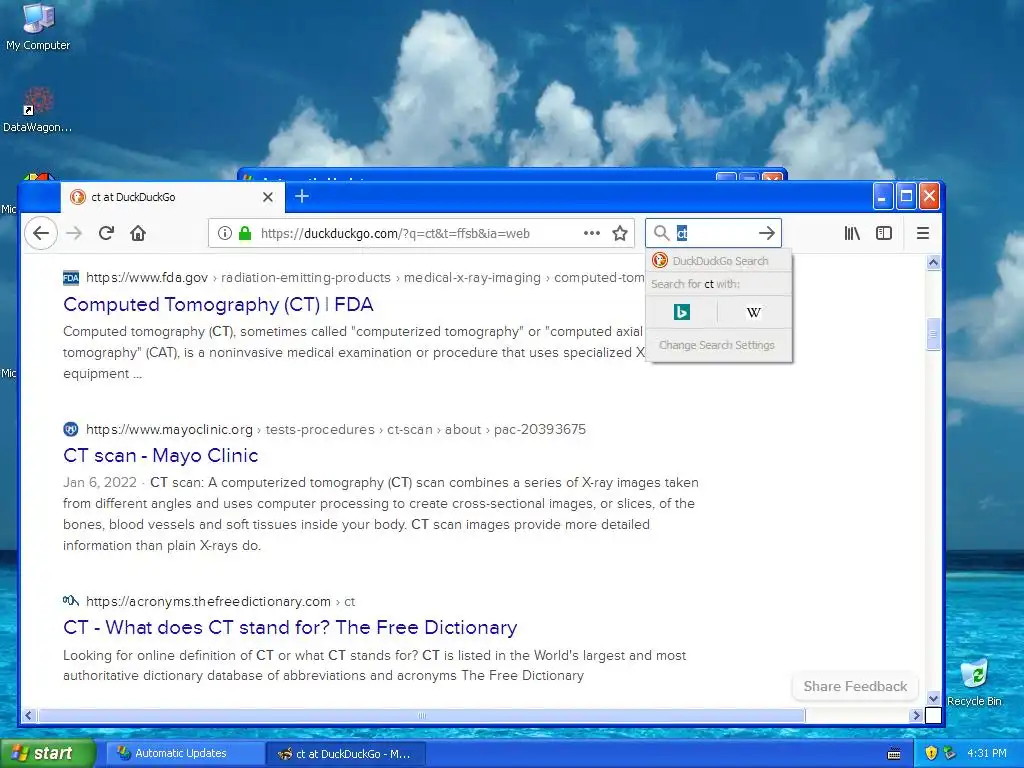Submit search with the go arrow
Viewport: 1024px width, 768px height.
point(767,233)
